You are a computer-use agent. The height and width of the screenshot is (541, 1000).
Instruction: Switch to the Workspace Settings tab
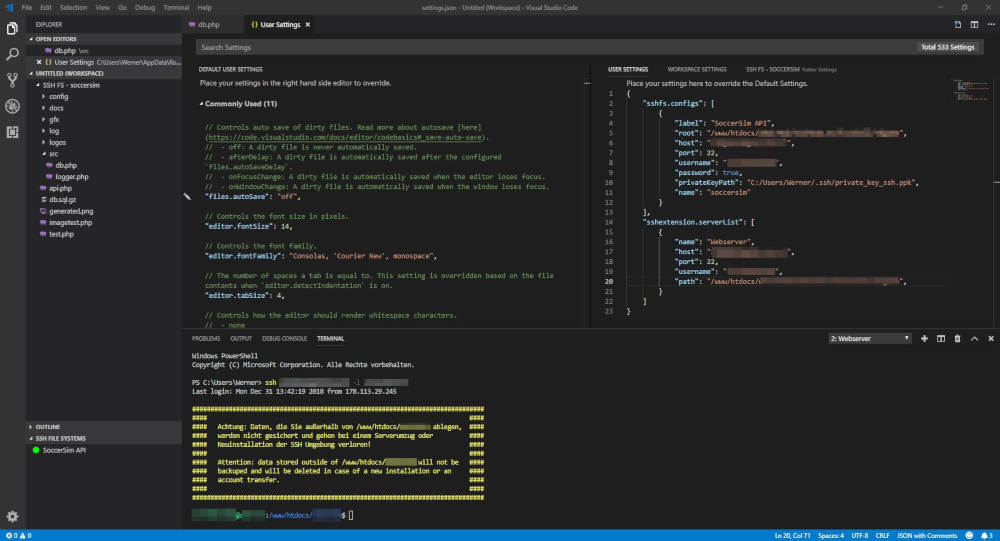pos(697,69)
